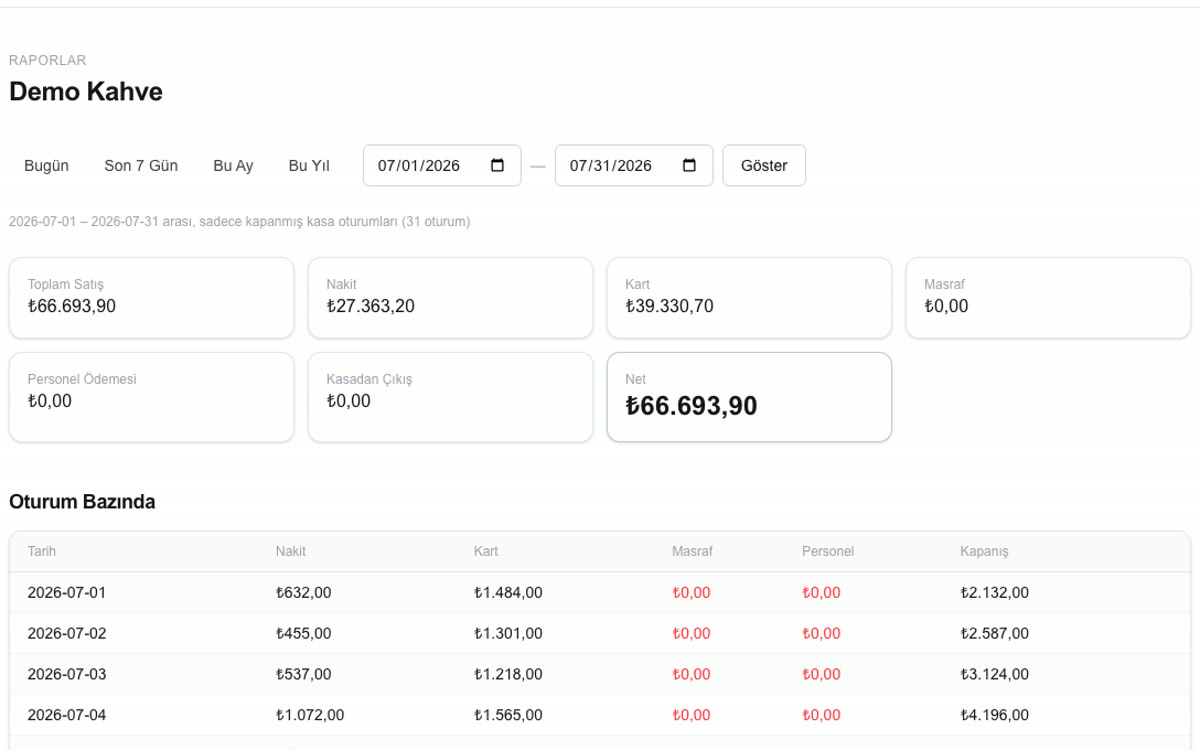The image size is (1200, 750).
Task: Select the 2026-07-02 session row date
Action: click(x=67, y=634)
